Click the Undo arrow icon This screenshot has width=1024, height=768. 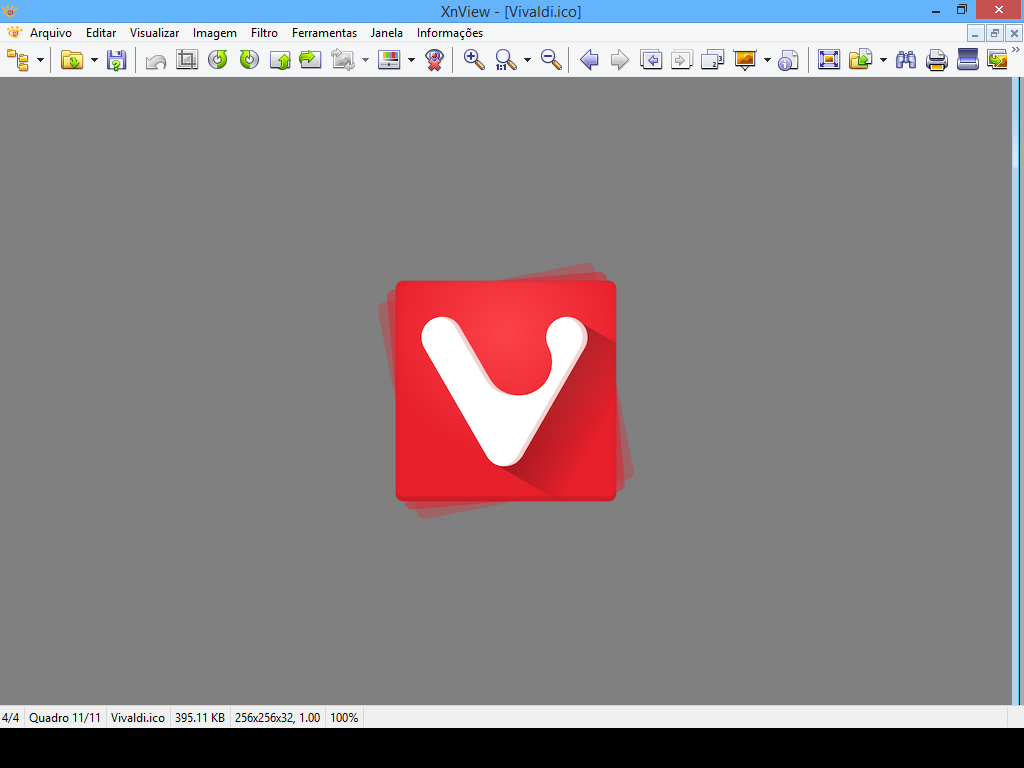155,61
